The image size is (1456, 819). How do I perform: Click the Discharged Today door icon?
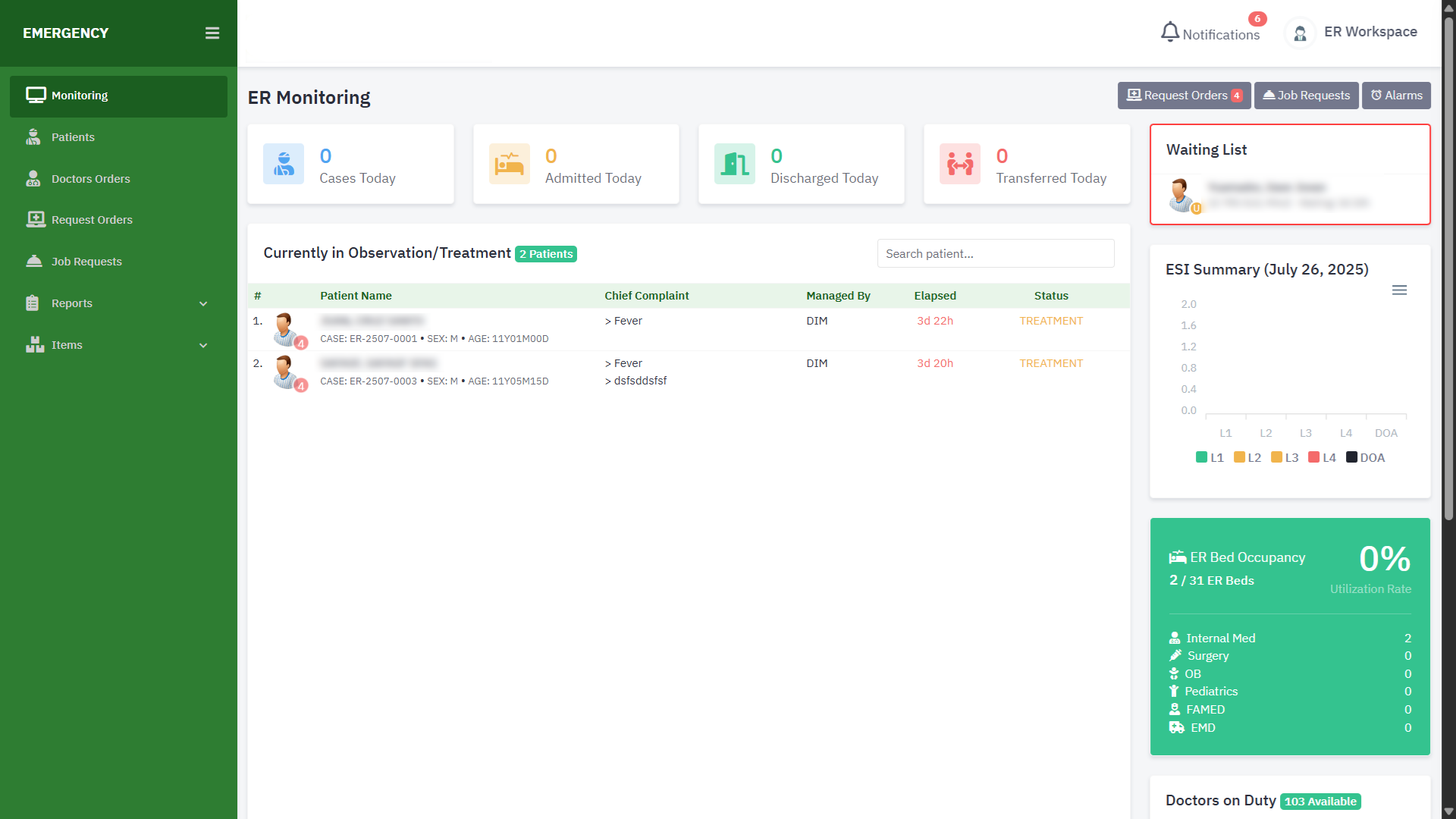click(734, 164)
